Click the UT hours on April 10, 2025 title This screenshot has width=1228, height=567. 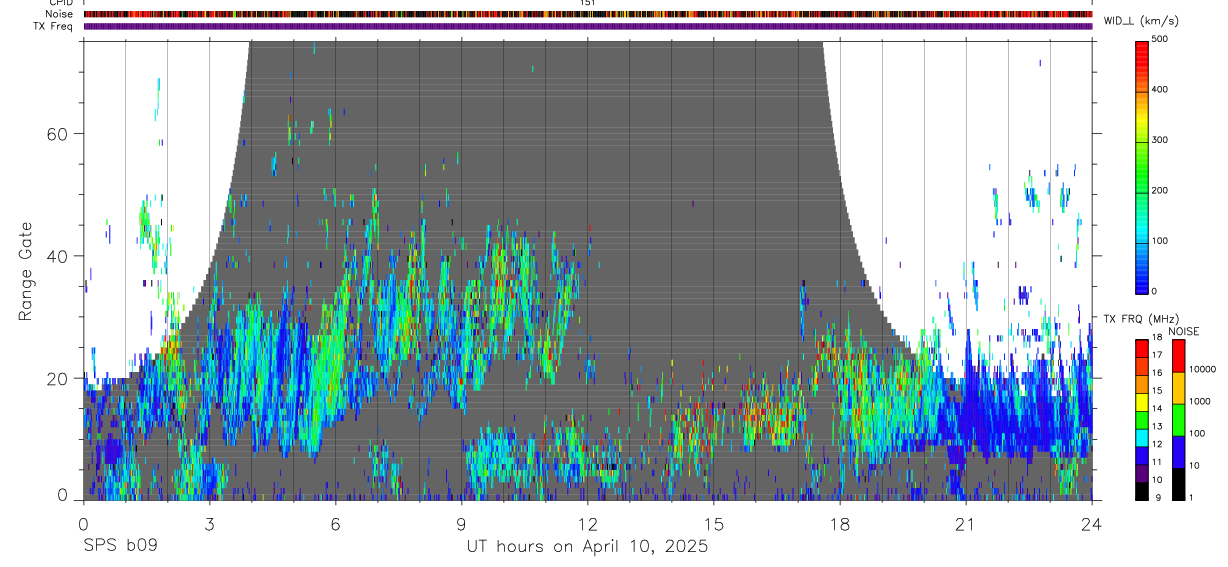point(587,546)
